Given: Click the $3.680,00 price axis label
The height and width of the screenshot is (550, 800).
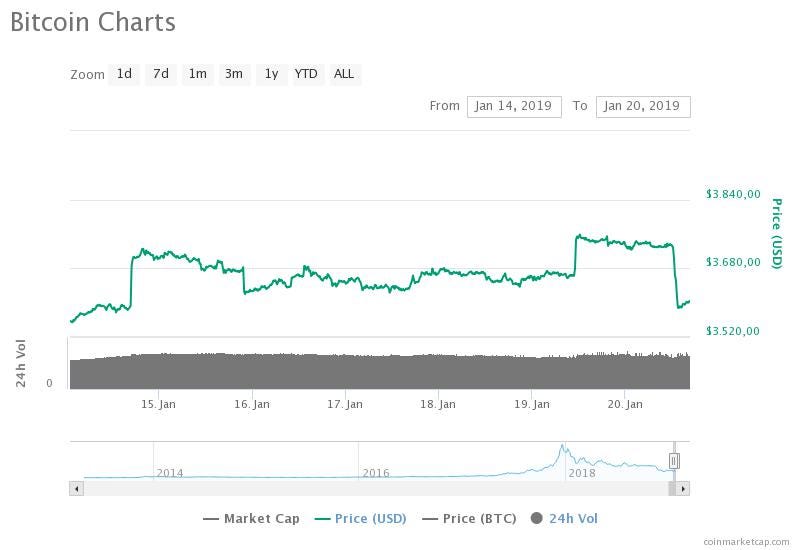Looking at the screenshot, I should 733,262.
